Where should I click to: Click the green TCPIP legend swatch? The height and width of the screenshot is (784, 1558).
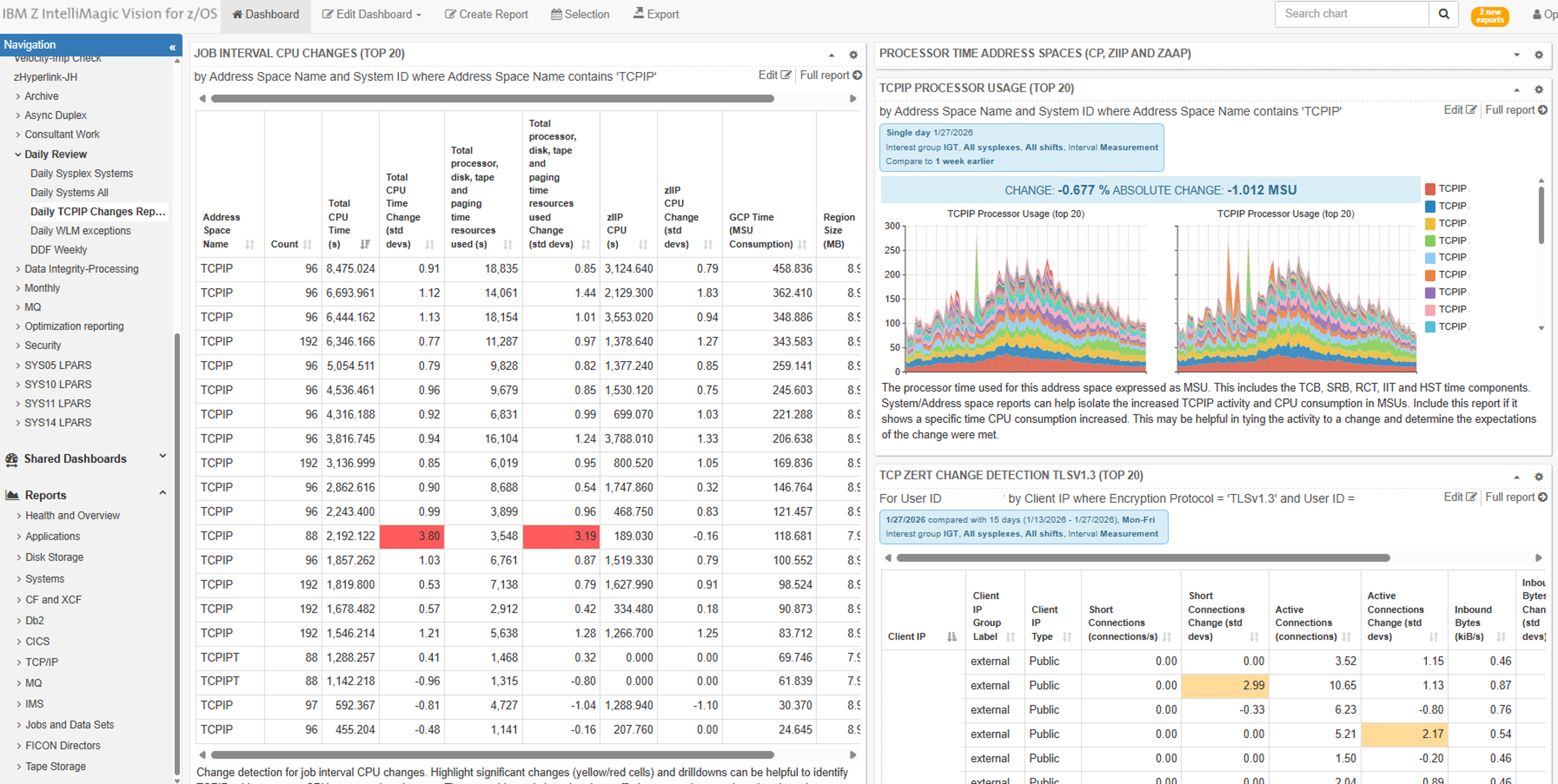[x=1431, y=241]
